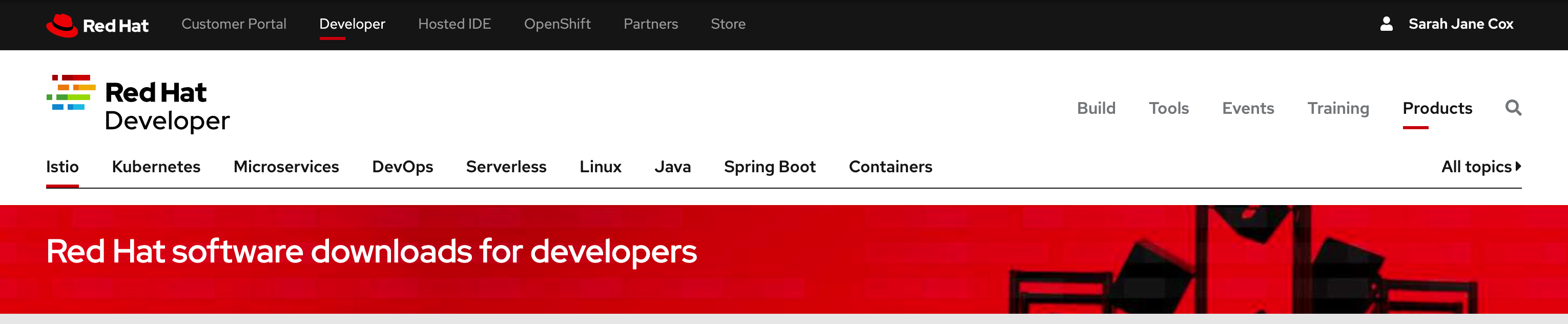This screenshot has width=1568, height=324.
Task: Open Sarah Jane Cox account menu
Action: tap(1460, 24)
